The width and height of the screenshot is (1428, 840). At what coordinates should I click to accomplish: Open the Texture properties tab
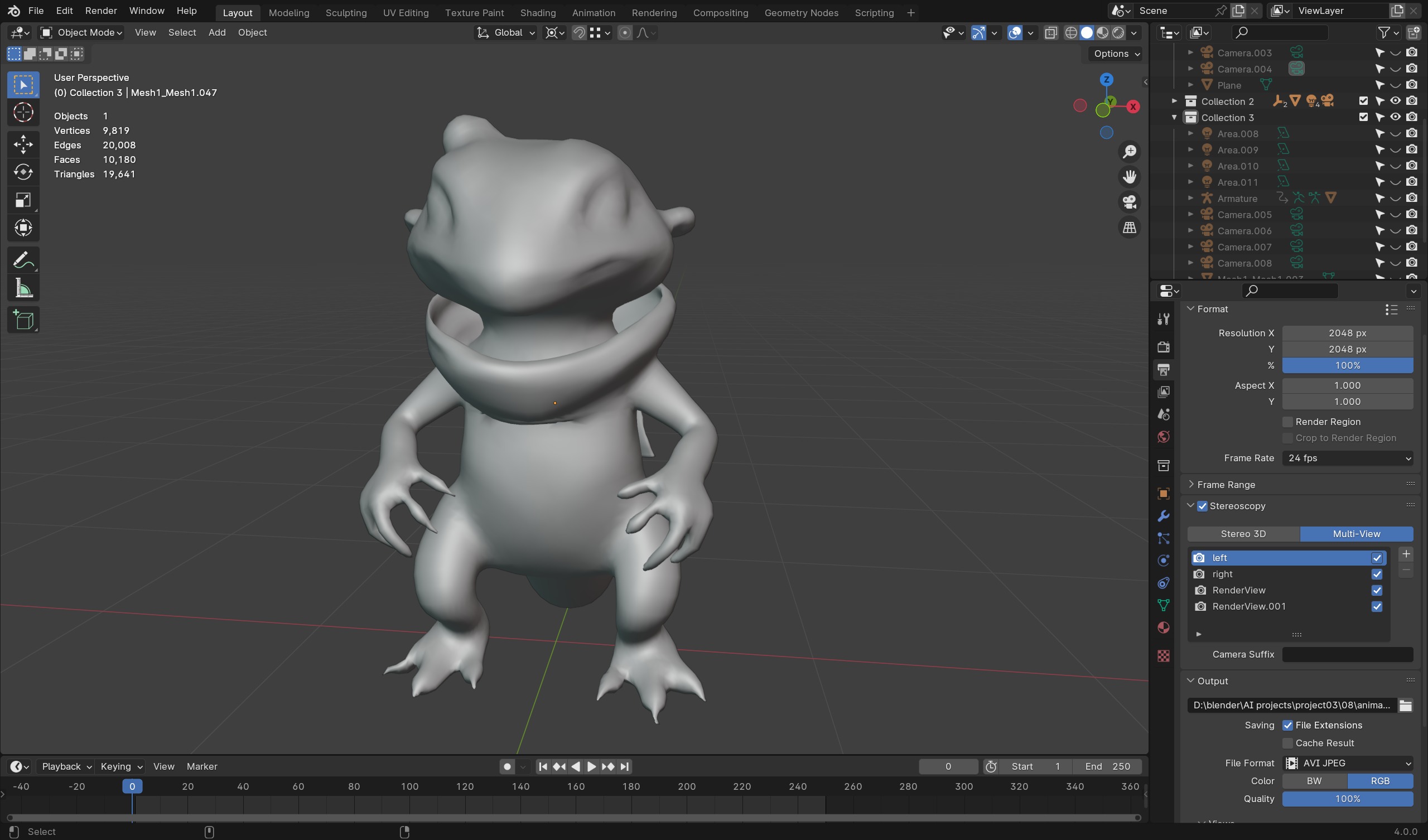pyautogui.click(x=1164, y=656)
